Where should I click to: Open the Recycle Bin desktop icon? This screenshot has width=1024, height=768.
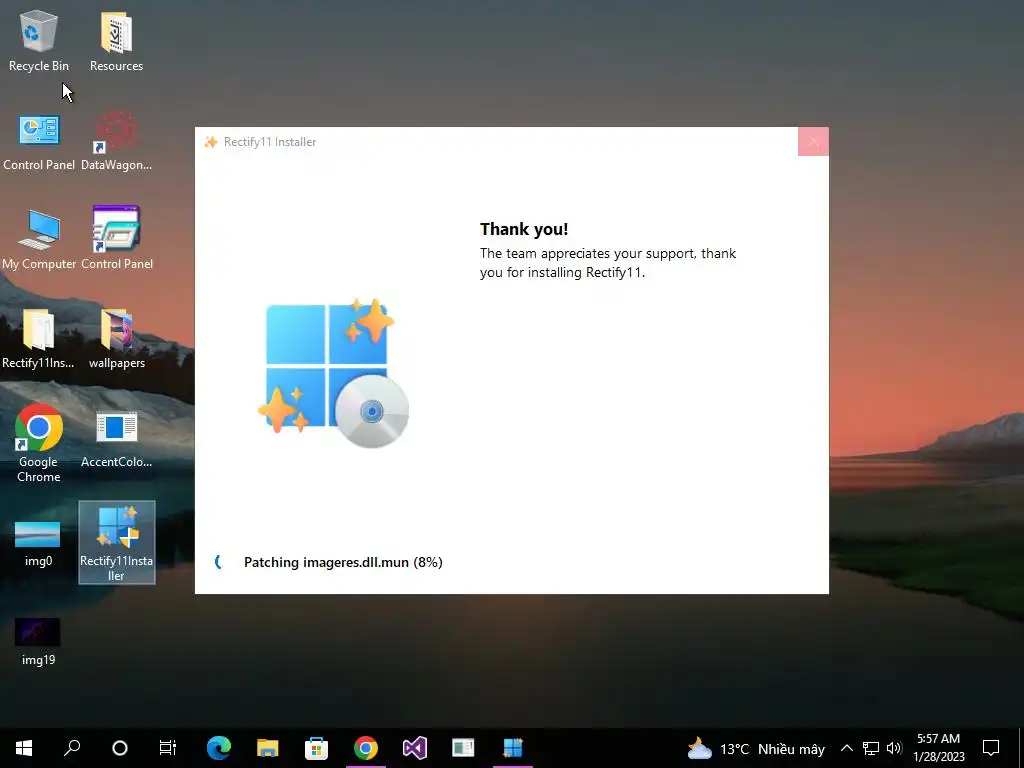pos(39,40)
